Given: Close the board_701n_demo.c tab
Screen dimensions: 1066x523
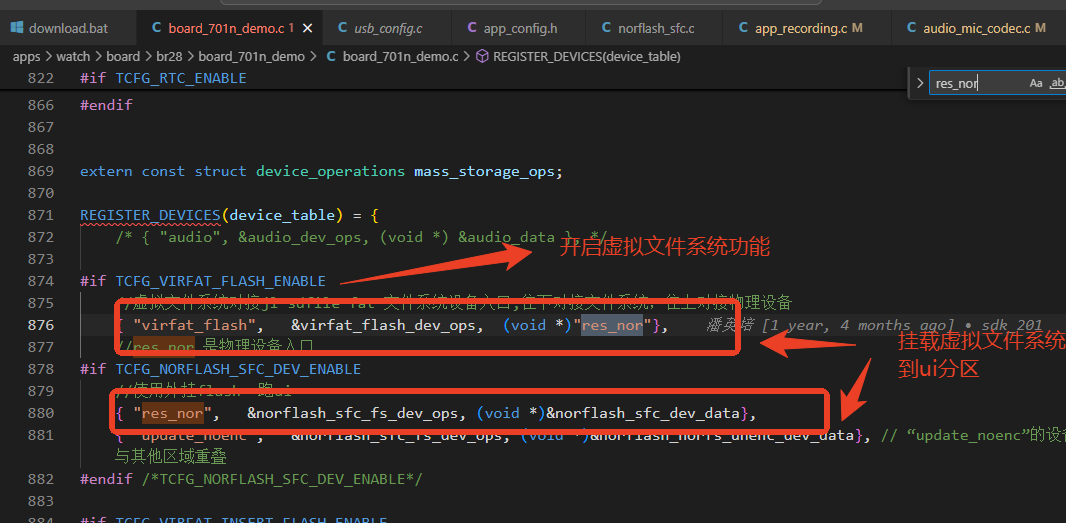Looking at the screenshot, I should tap(307, 28).
